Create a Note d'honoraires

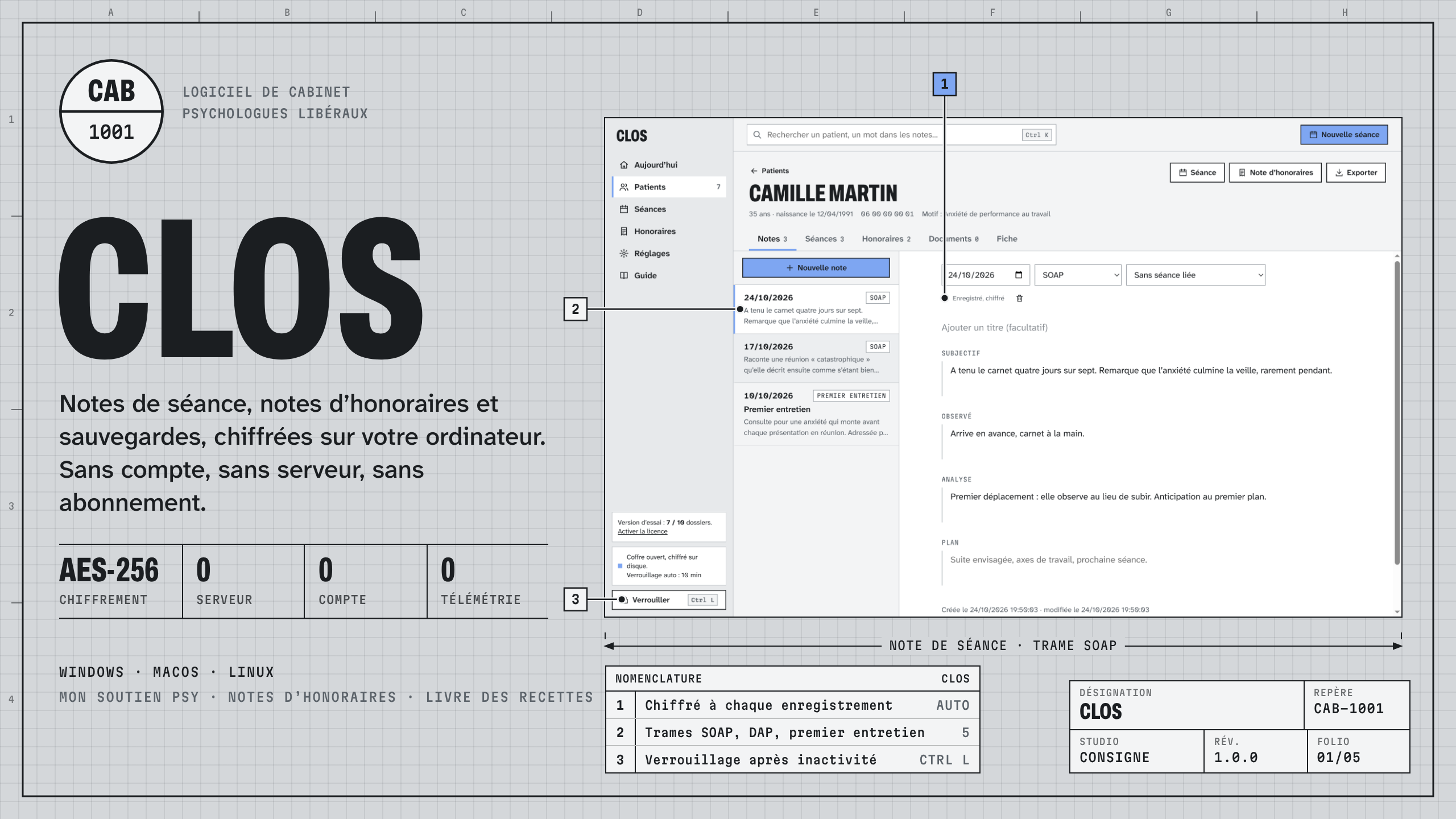[1275, 172]
